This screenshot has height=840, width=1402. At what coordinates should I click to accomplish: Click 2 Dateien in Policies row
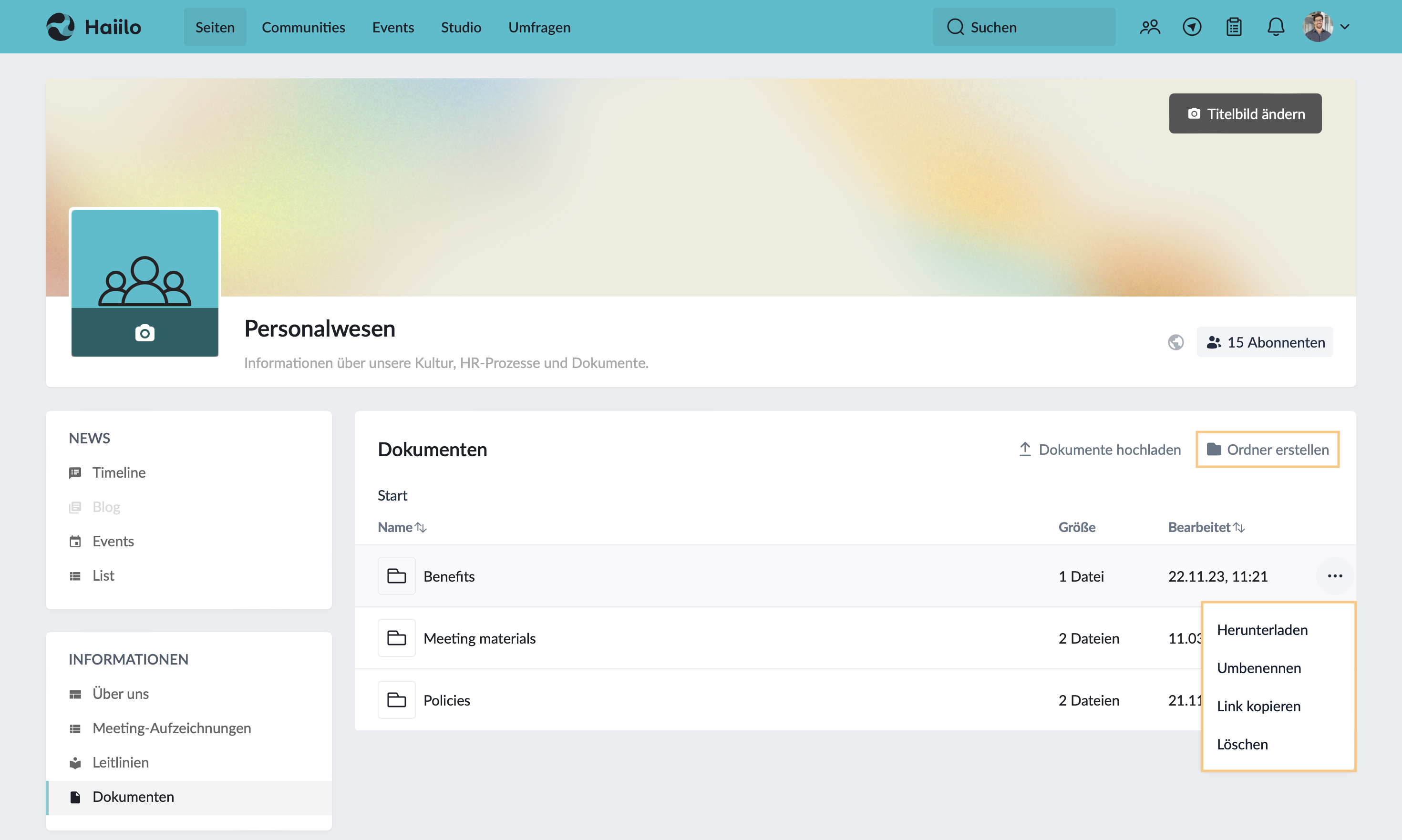[1088, 700]
